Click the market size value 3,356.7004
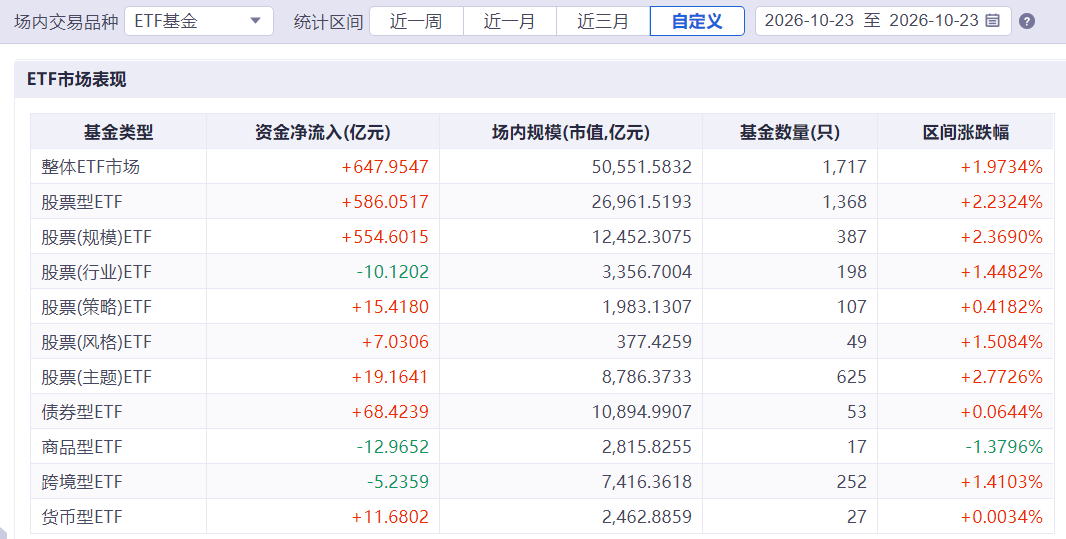The height and width of the screenshot is (539, 1066). [647, 272]
